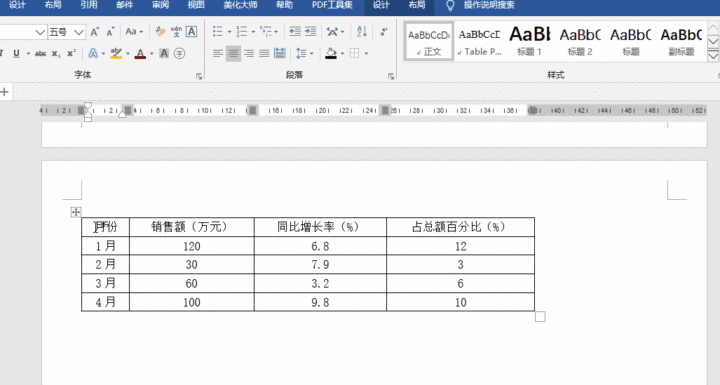Apply the 副标题 style
This screenshot has height=385, width=720.
click(x=681, y=41)
